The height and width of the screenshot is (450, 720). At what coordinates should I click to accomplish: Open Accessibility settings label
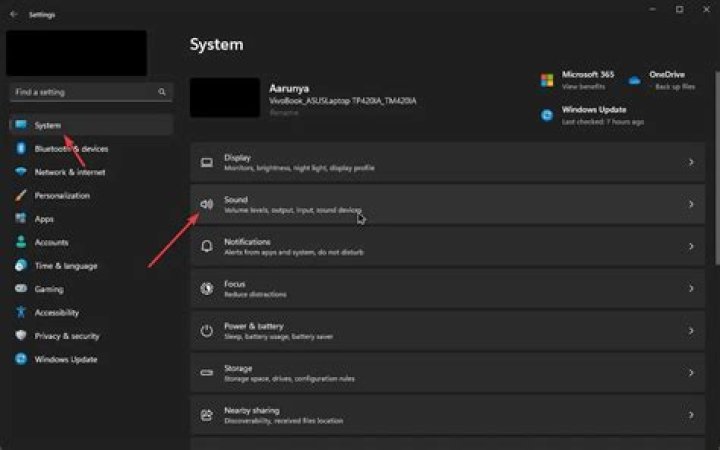[56, 313]
